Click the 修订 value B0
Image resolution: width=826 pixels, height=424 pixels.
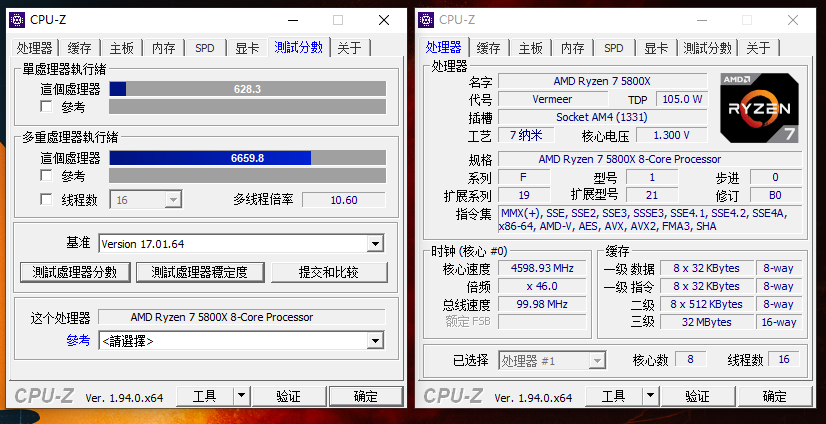[775, 195]
